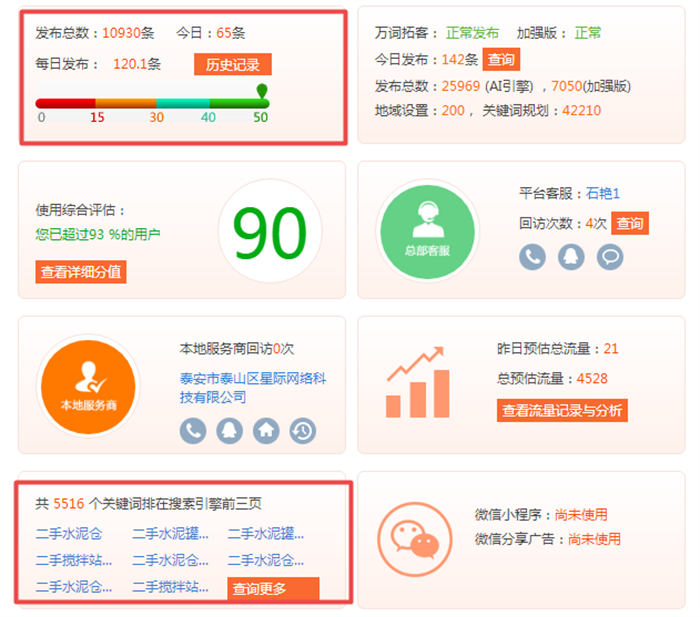
Task: Click the green 总部客服 headset icon
Action: click(x=427, y=229)
